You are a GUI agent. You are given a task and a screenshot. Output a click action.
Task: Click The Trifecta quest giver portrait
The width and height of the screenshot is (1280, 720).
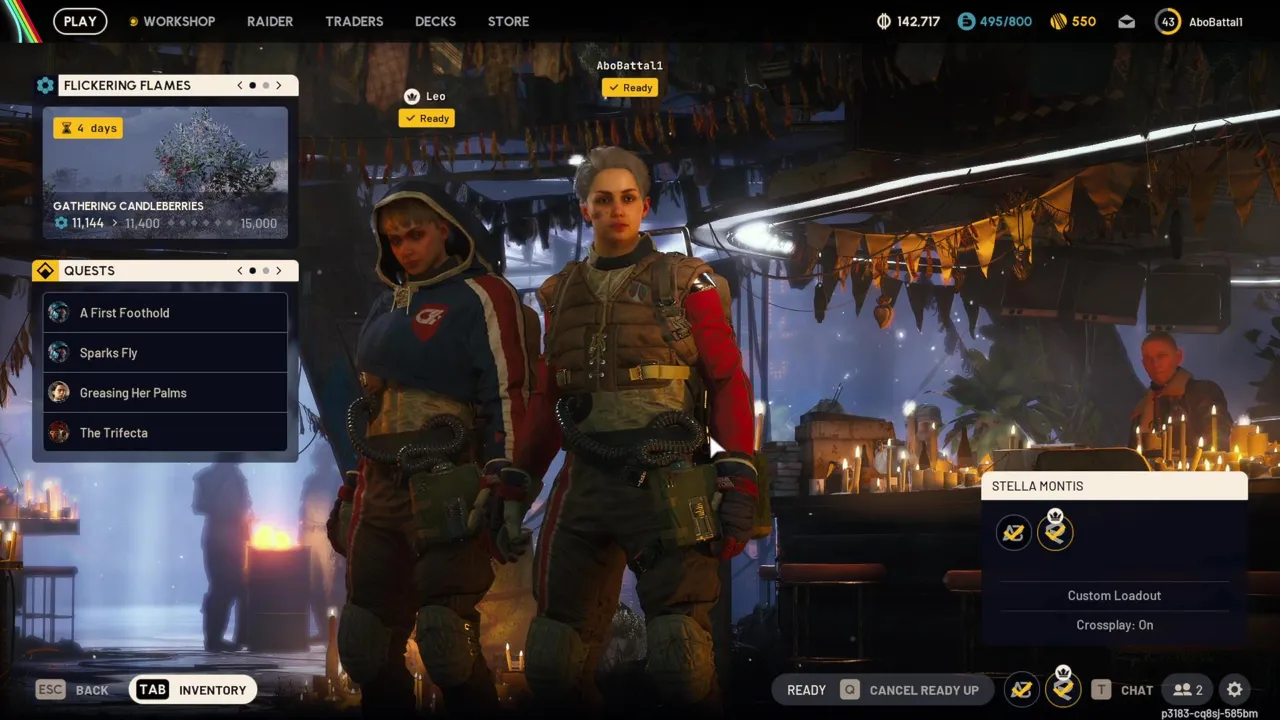(59, 433)
